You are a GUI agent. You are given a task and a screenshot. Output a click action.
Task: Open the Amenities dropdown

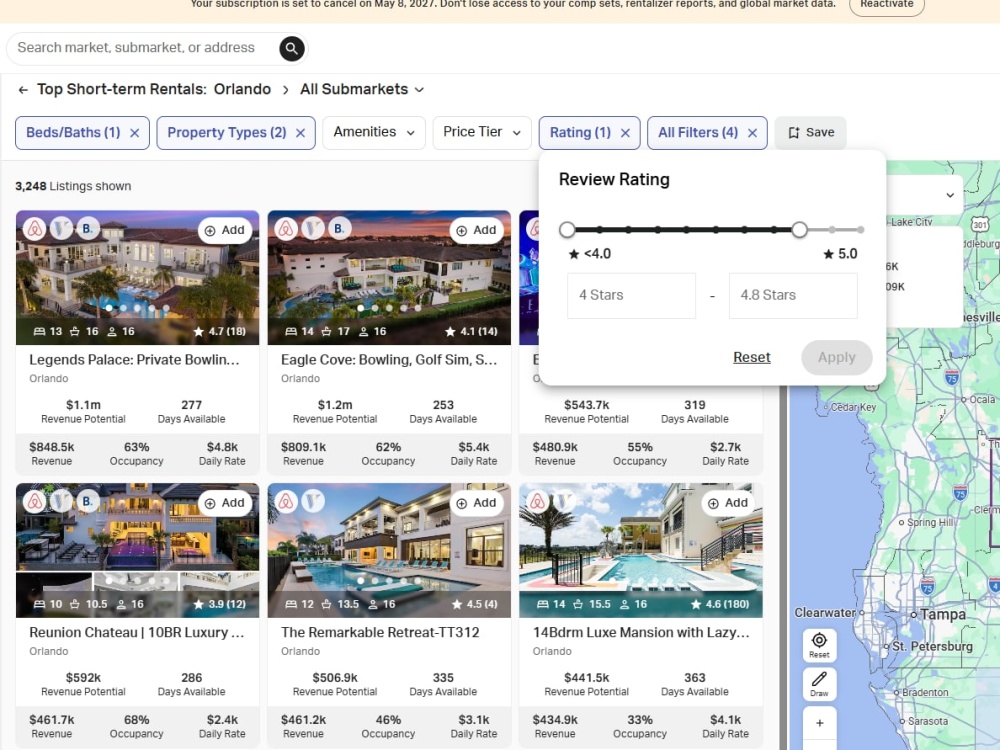click(374, 132)
